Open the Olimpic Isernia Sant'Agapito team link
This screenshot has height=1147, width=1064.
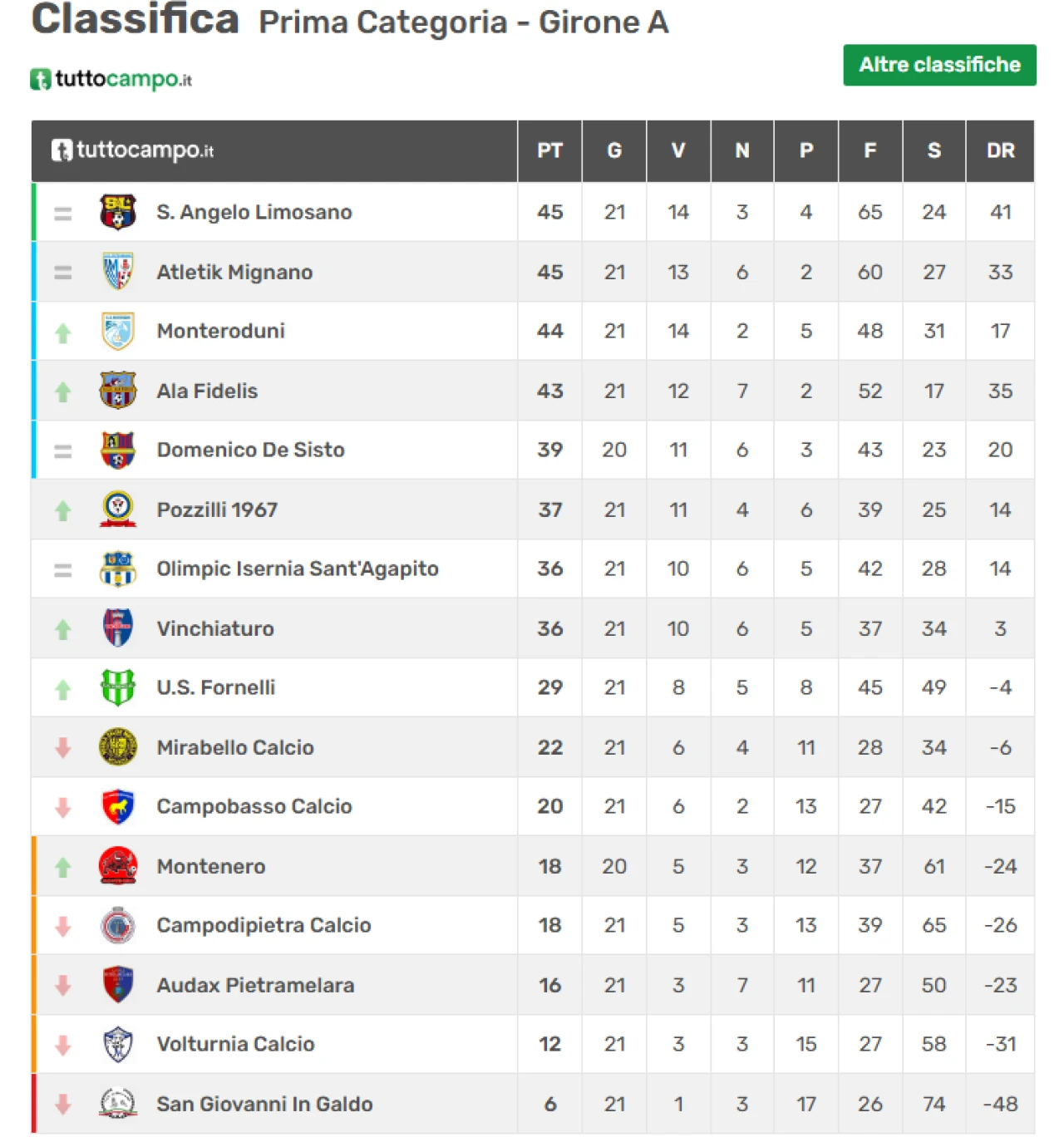click(298, 569)
